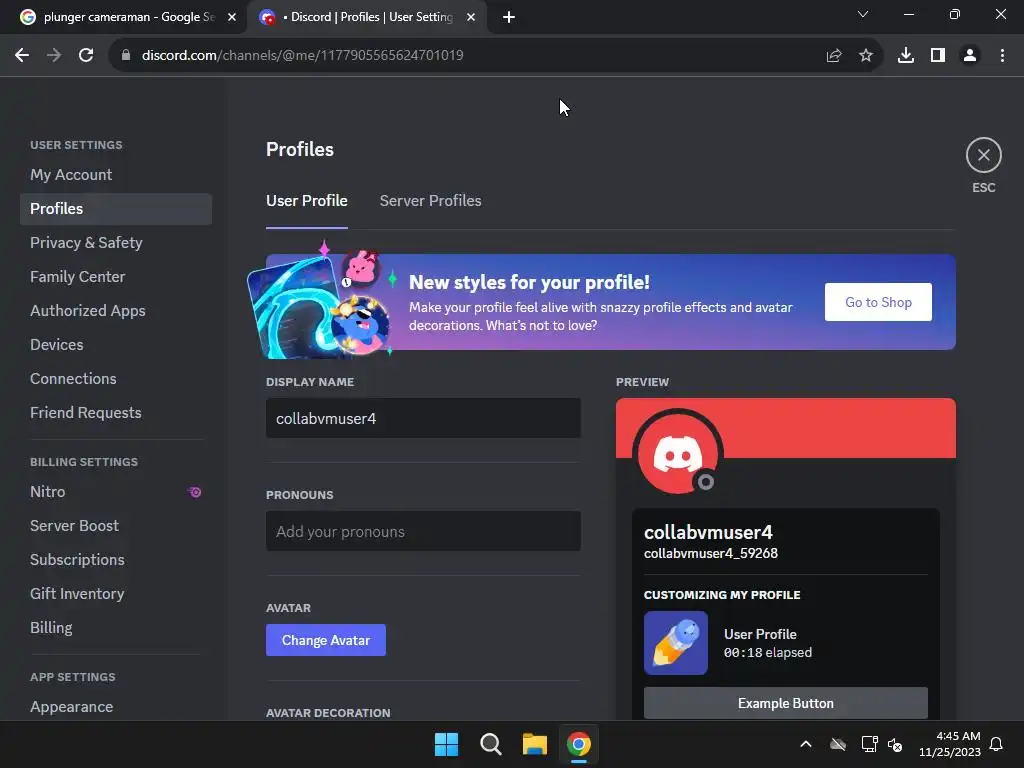Screen dimensions: 1024x768
Task: Click the Example Button in preview
Action: click(x=786, y=703)
